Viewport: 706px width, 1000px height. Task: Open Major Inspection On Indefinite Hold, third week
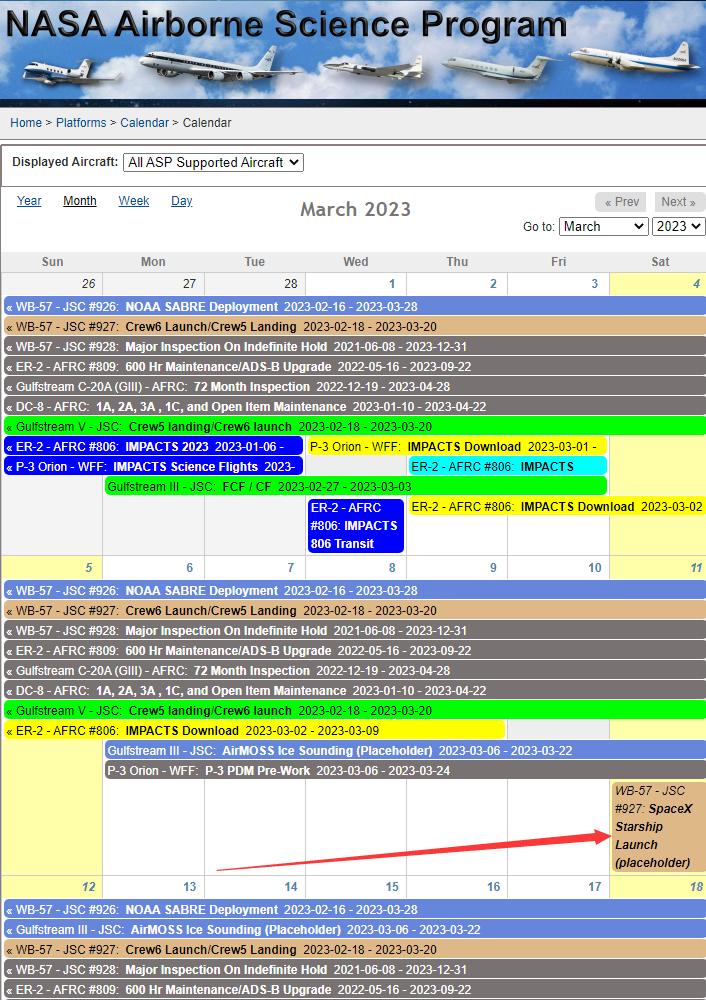click(x=355, y=969)
